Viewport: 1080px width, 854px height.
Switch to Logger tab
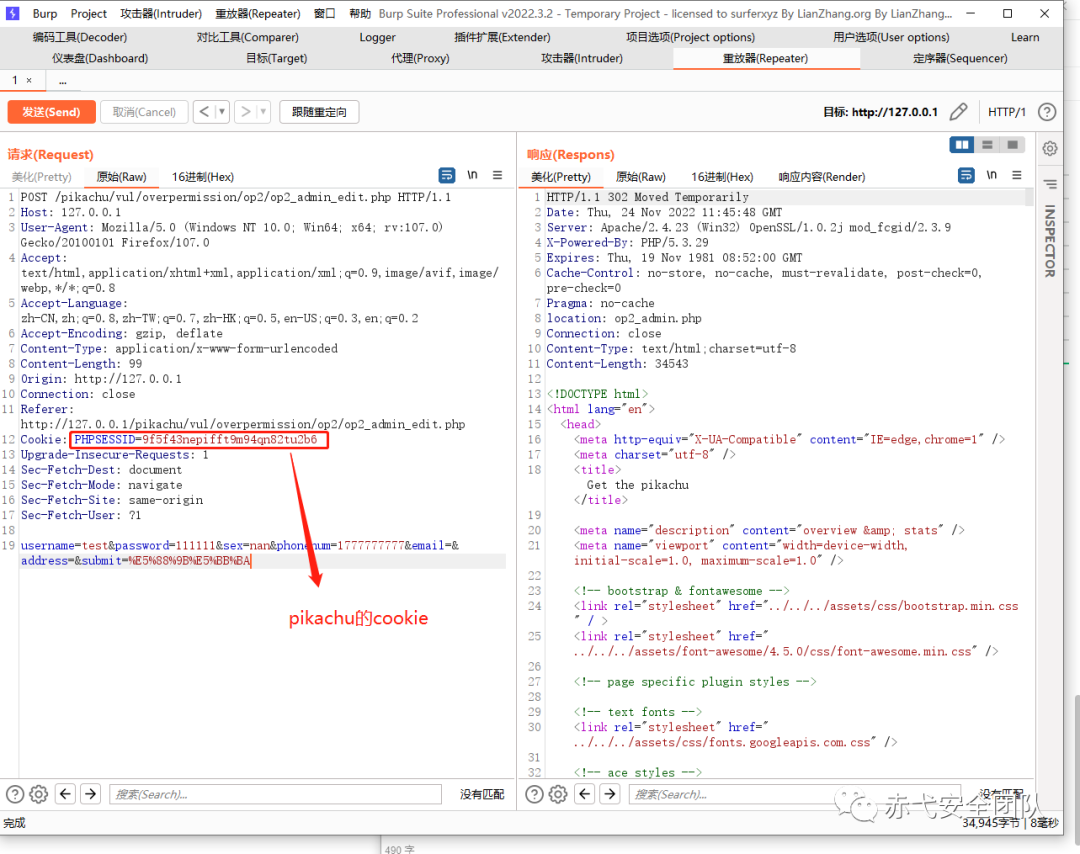[377, 37]
